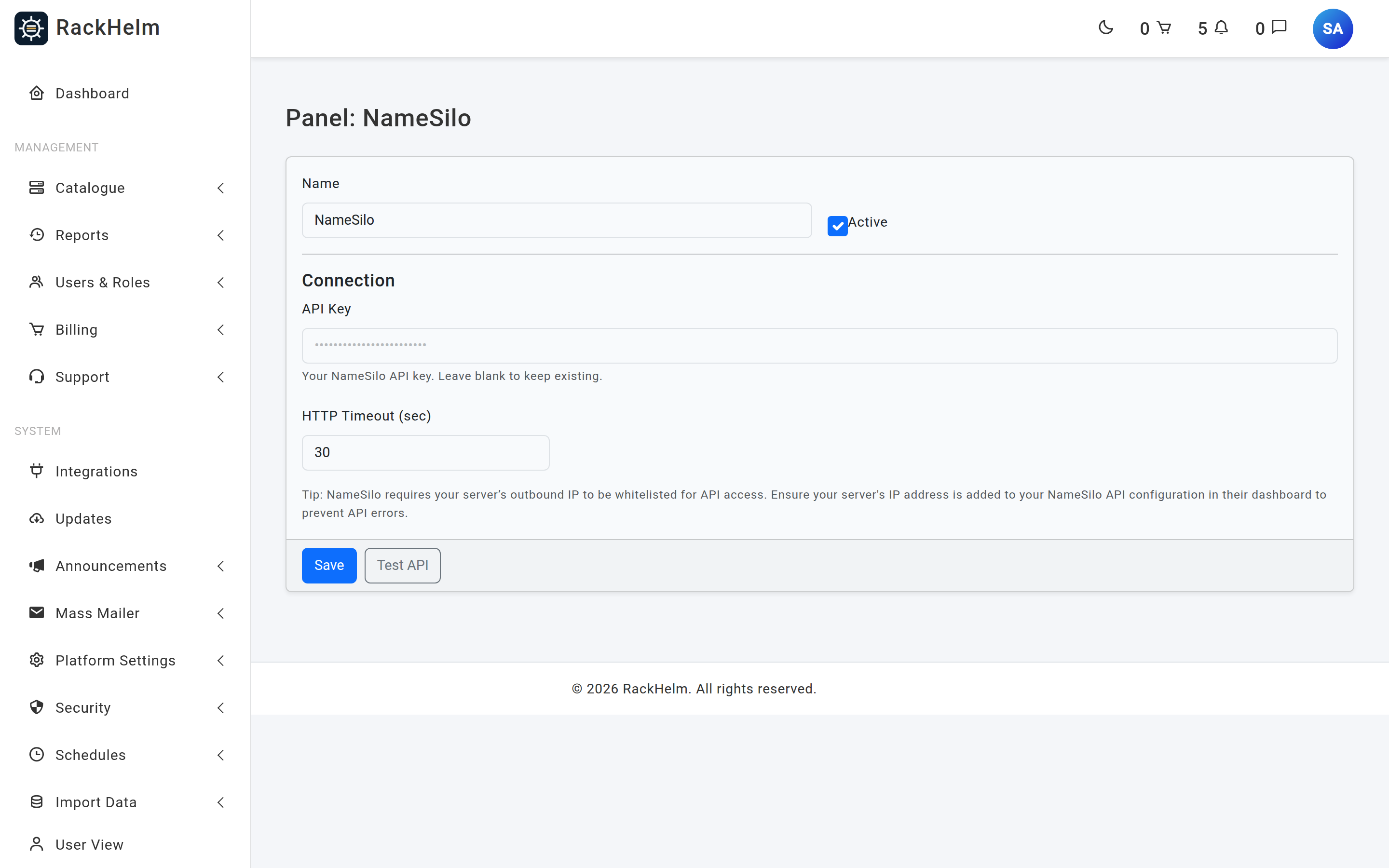
Task: Expand the Announcements chevron
Action: tap(221, 566)
